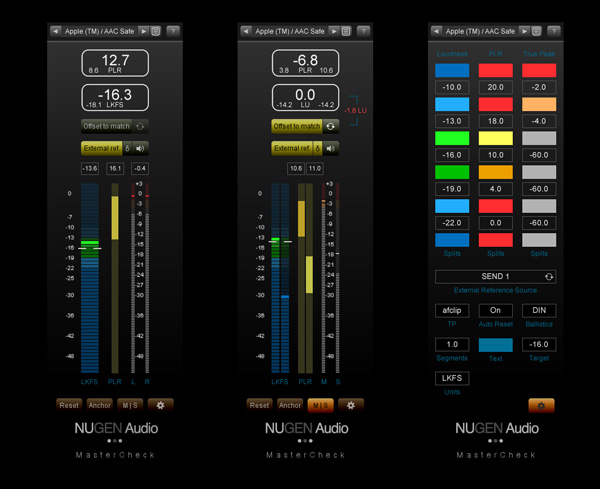This screenshot has width=600, height=489.
Task: Open settings gear in middle panel
Action: pos(351,405)
